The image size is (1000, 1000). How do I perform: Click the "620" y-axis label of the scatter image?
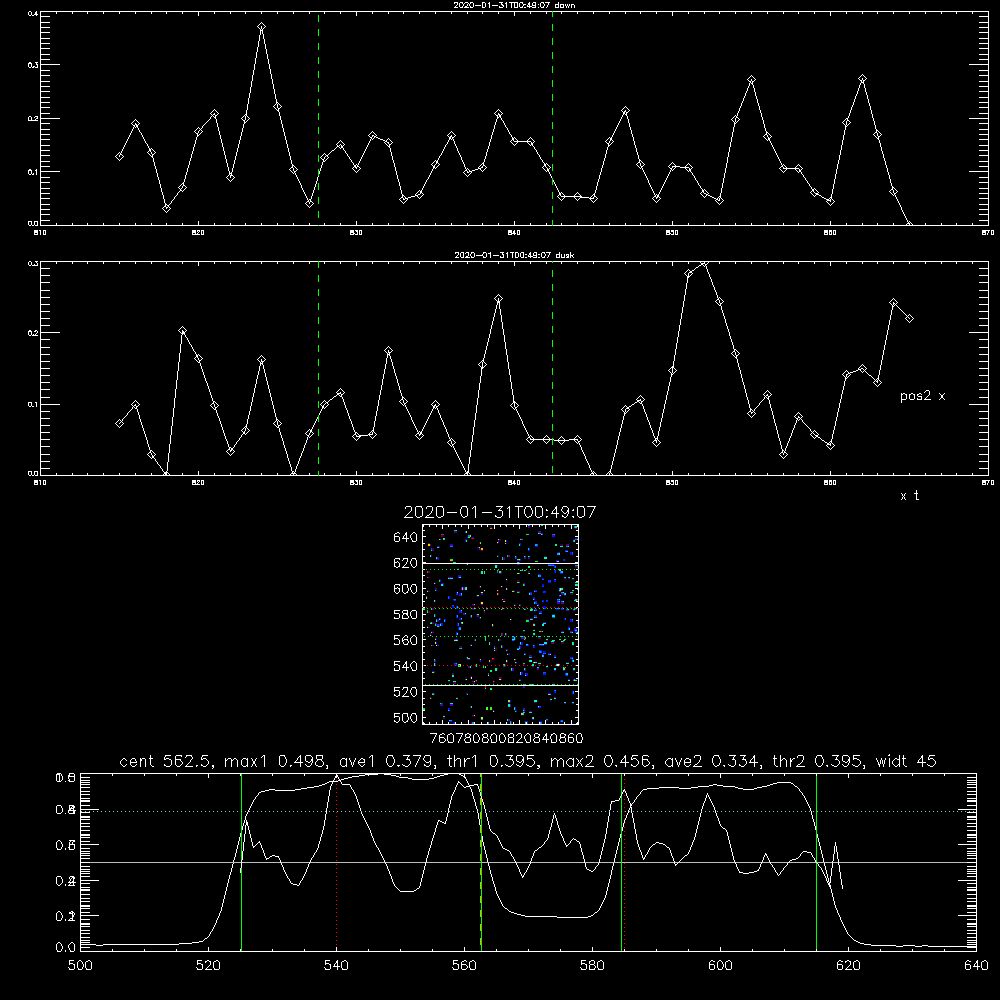point(406,563)
